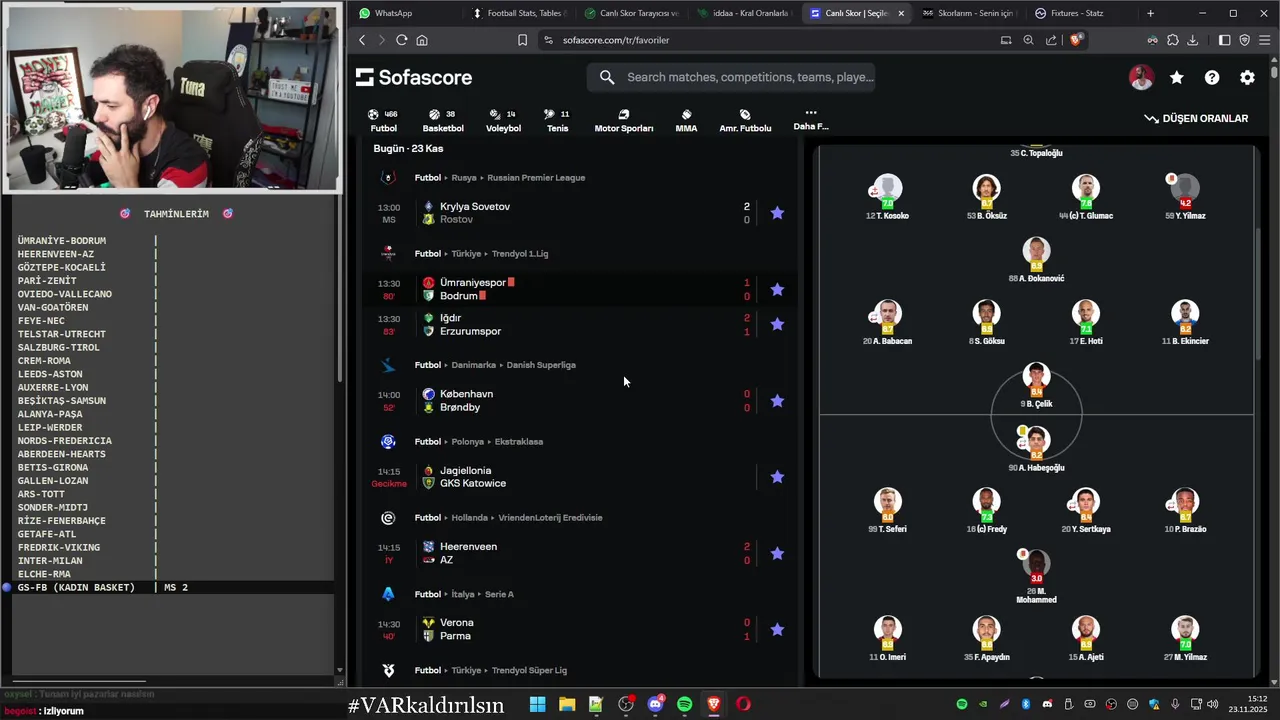Open favorites star in Sofascore header

[1177, 77]
